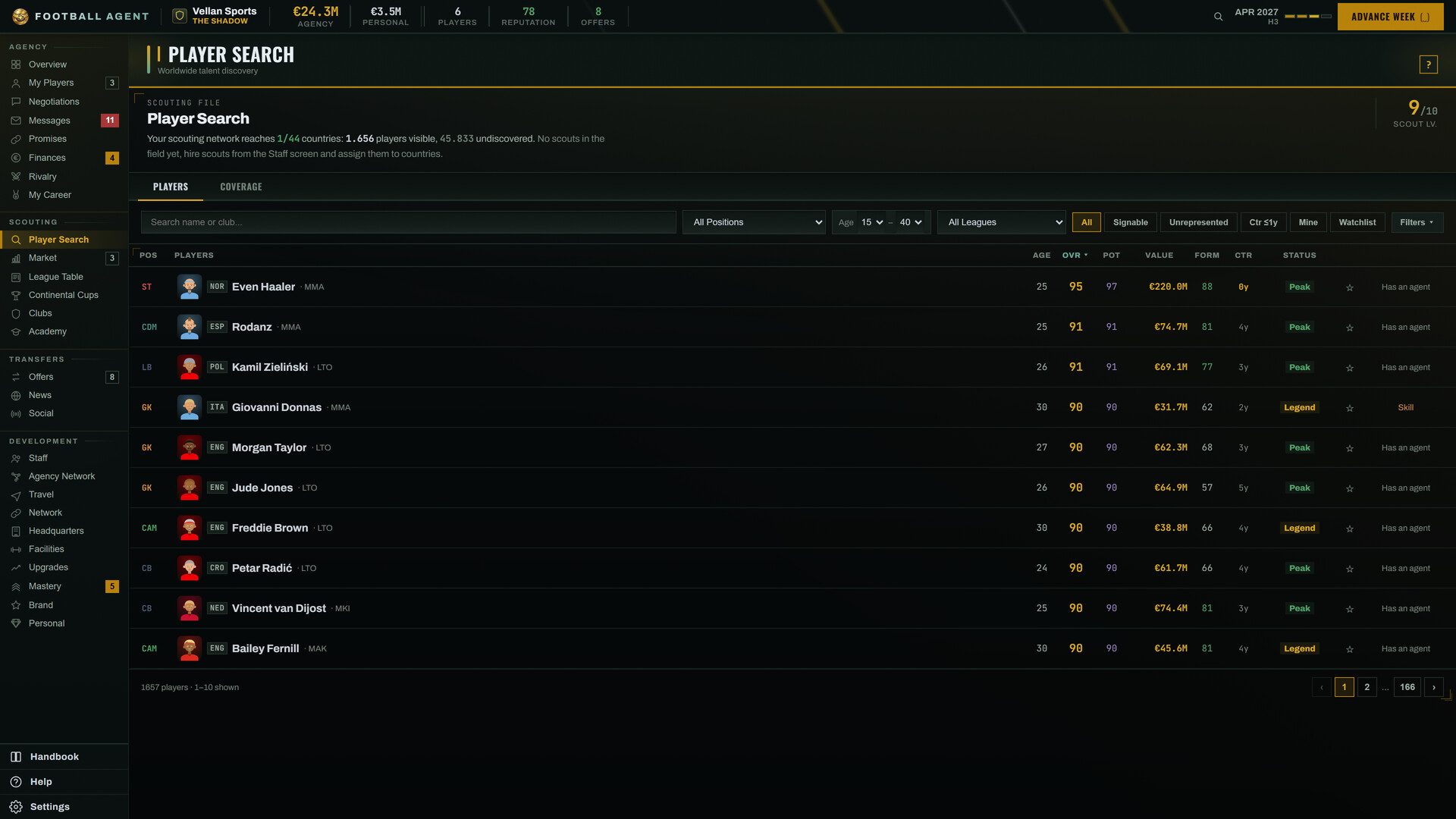
Task: Switch to the Coverage tab
Action: 241,187
